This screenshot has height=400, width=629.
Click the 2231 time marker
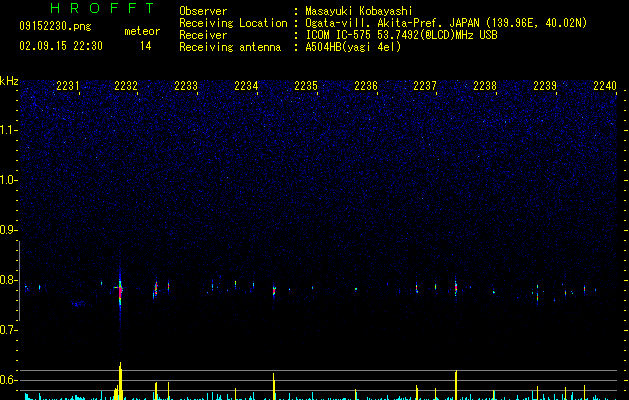pyautogui.click(x=68, y=86)
